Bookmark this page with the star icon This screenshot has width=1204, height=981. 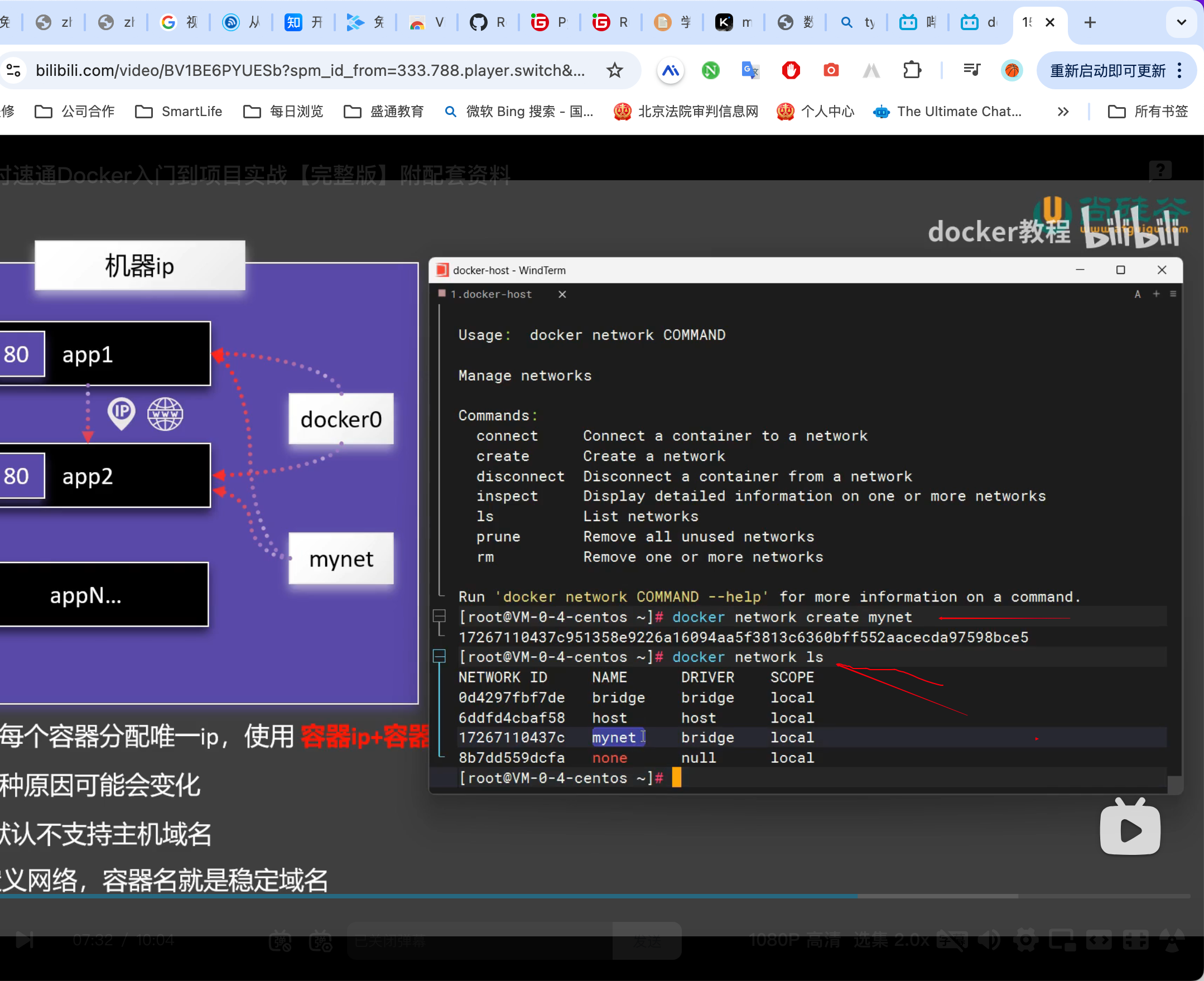coord(614,71)
